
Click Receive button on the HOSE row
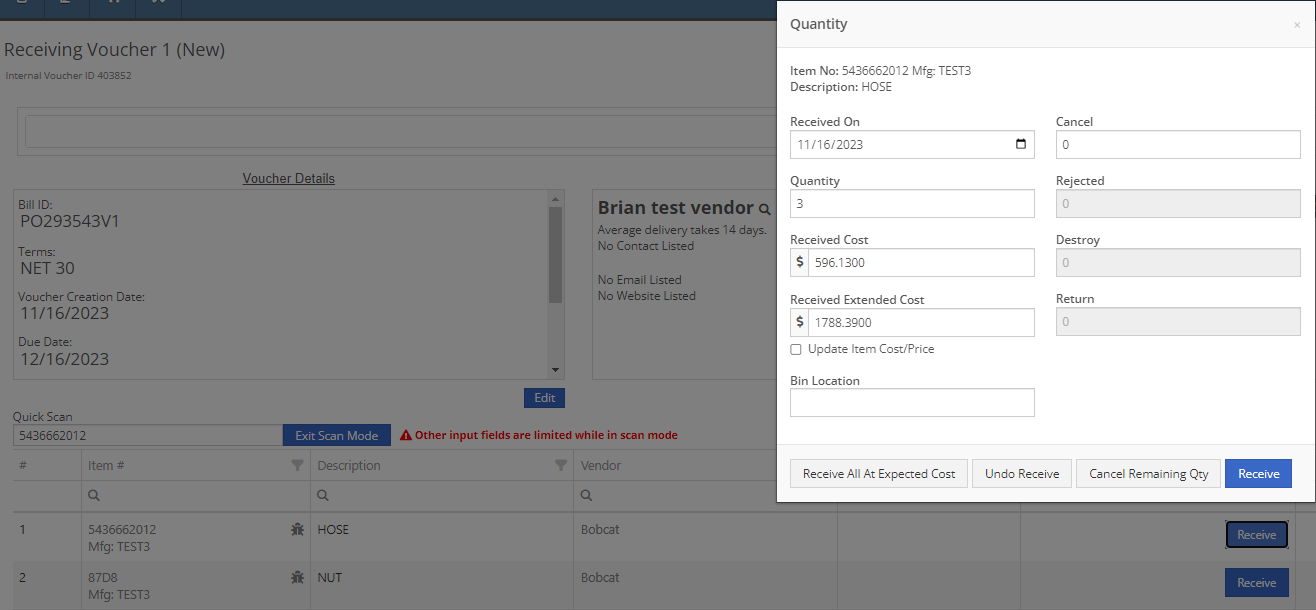pyautogui.click(x=1257, y=535)
